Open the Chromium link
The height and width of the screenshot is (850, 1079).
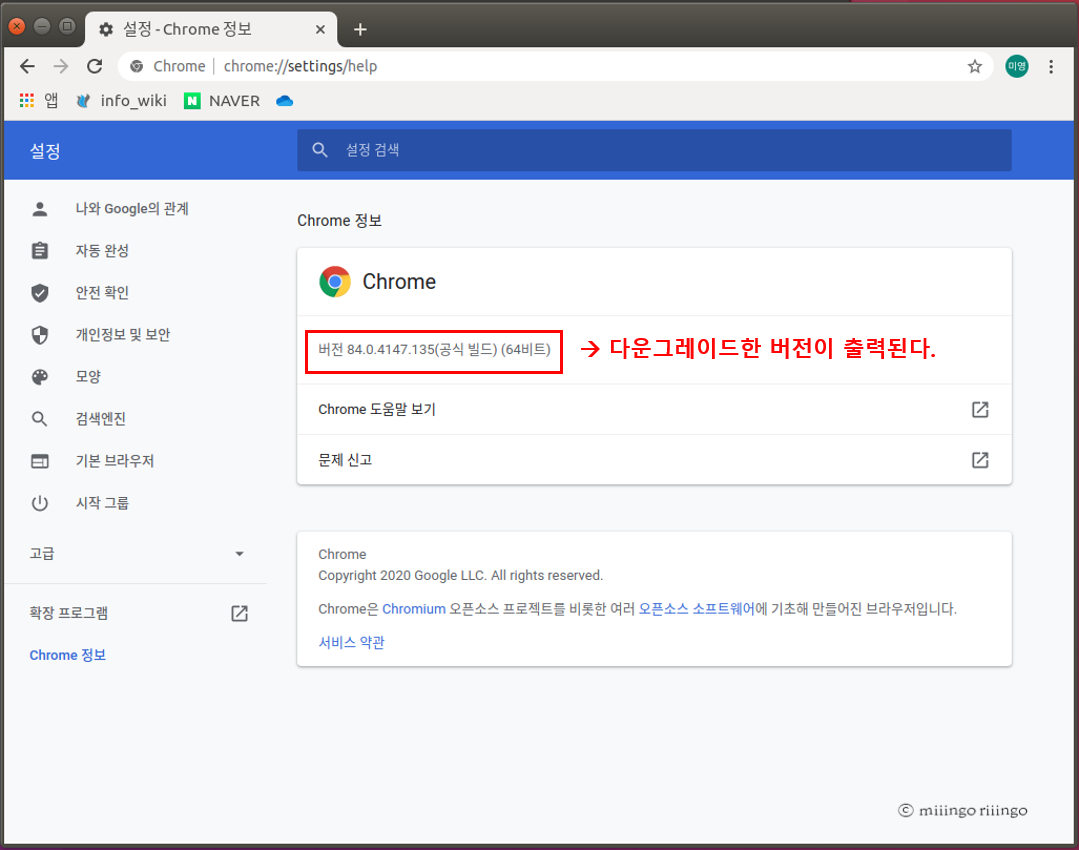point(414,609)
